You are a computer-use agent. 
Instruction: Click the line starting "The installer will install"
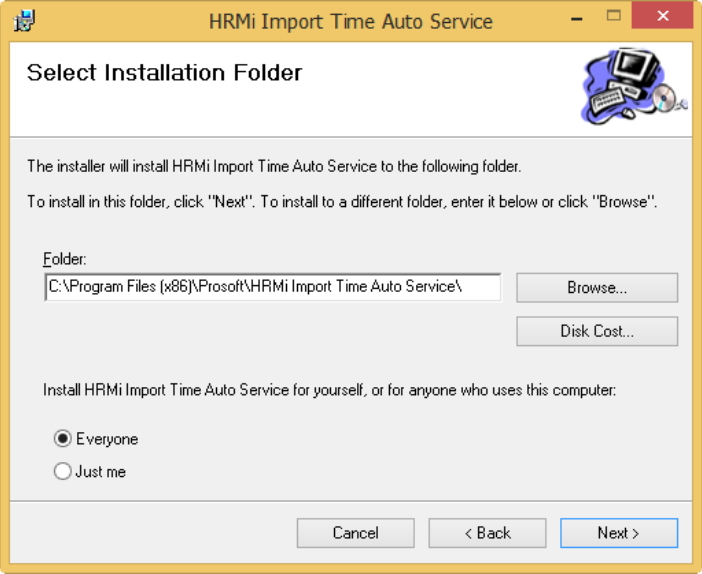[x=274, y=167]
